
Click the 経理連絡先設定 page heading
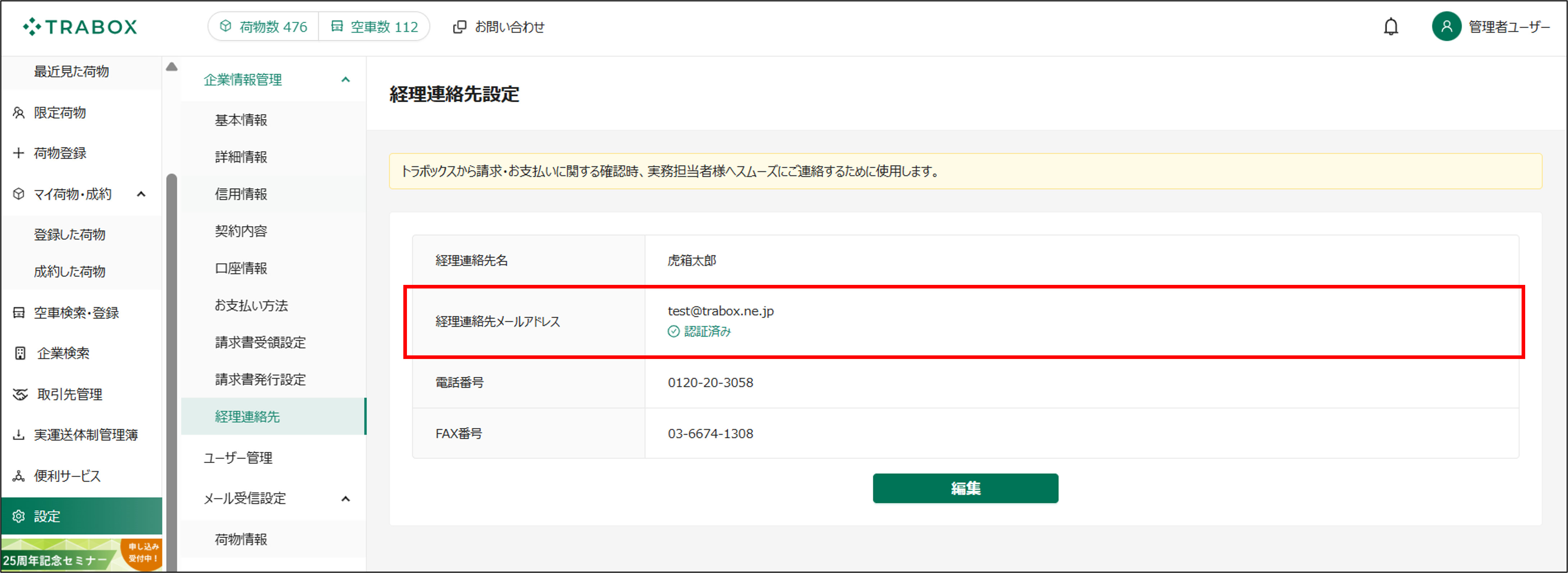pyautogui.click(x=454, y=94)
